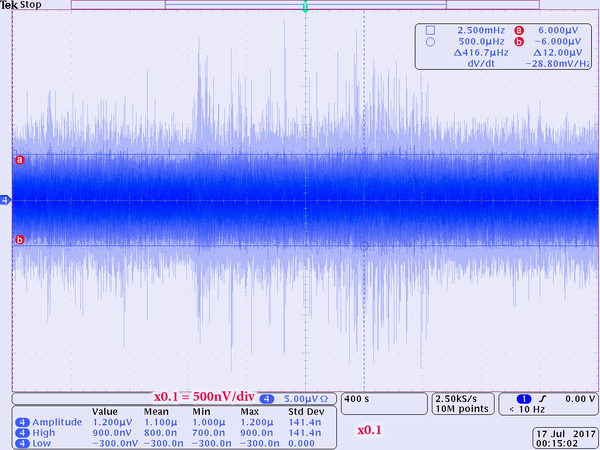Click square cursor symbol in readout
This screenshot has width=600, height=450.
click(x=430, y=30)
